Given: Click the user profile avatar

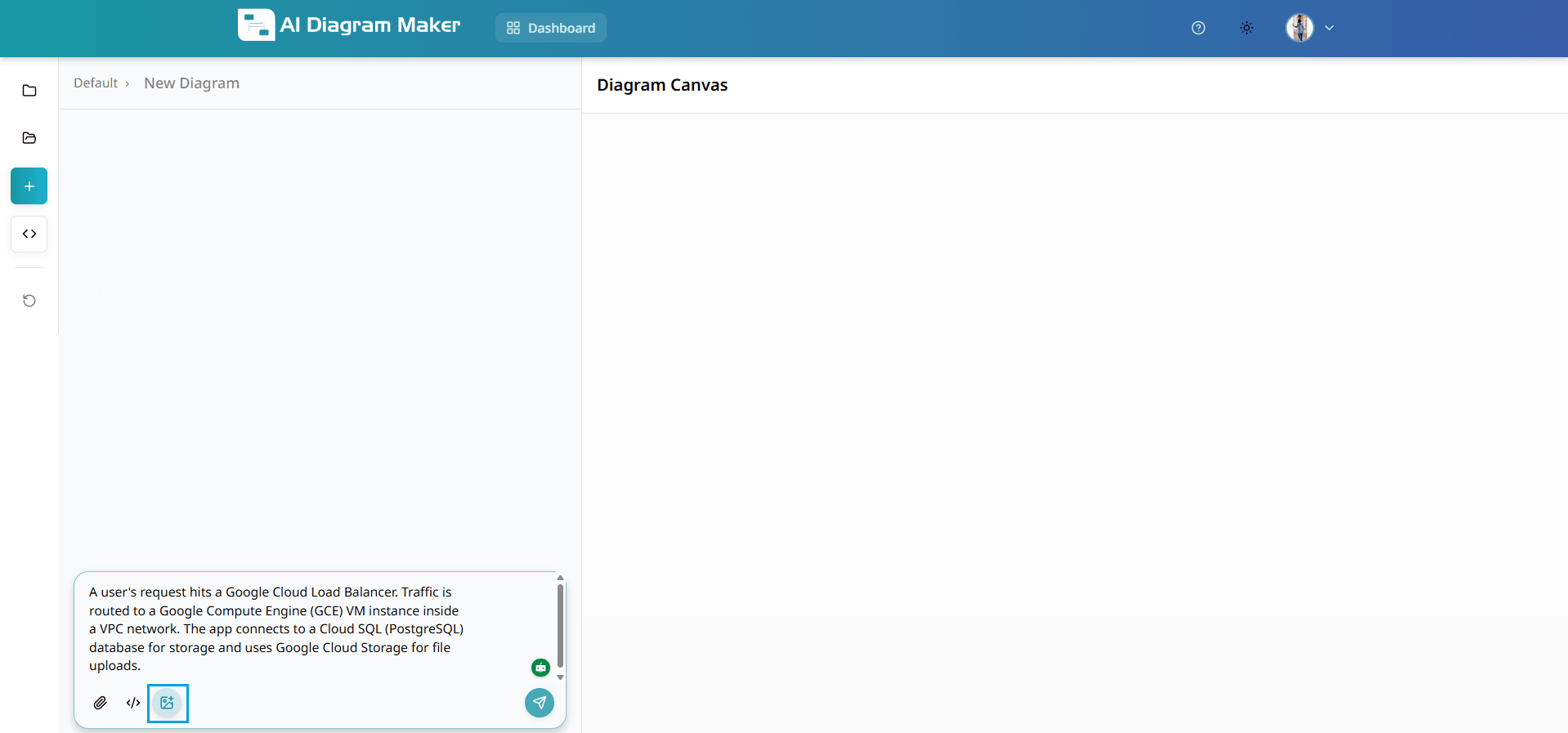Looking at the screenshot, I should [1300, 28].
